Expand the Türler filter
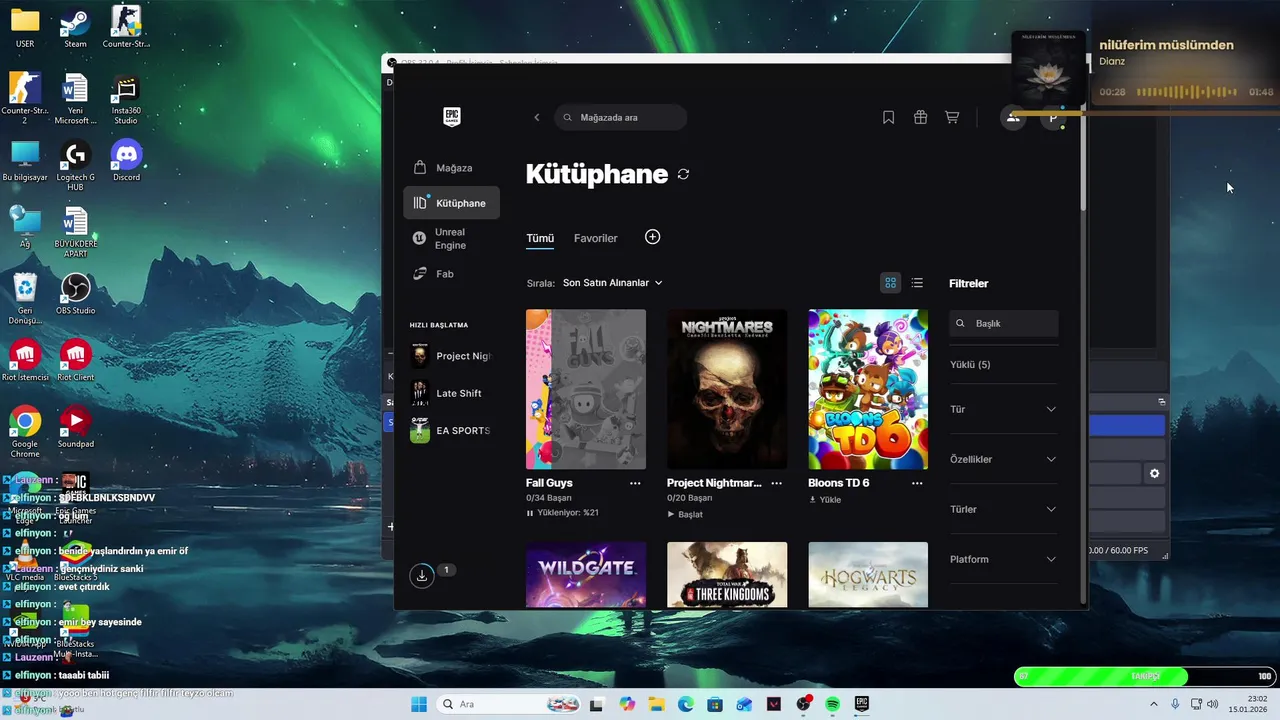This screenshot has height=720, width=1280. coord(1003,509)
